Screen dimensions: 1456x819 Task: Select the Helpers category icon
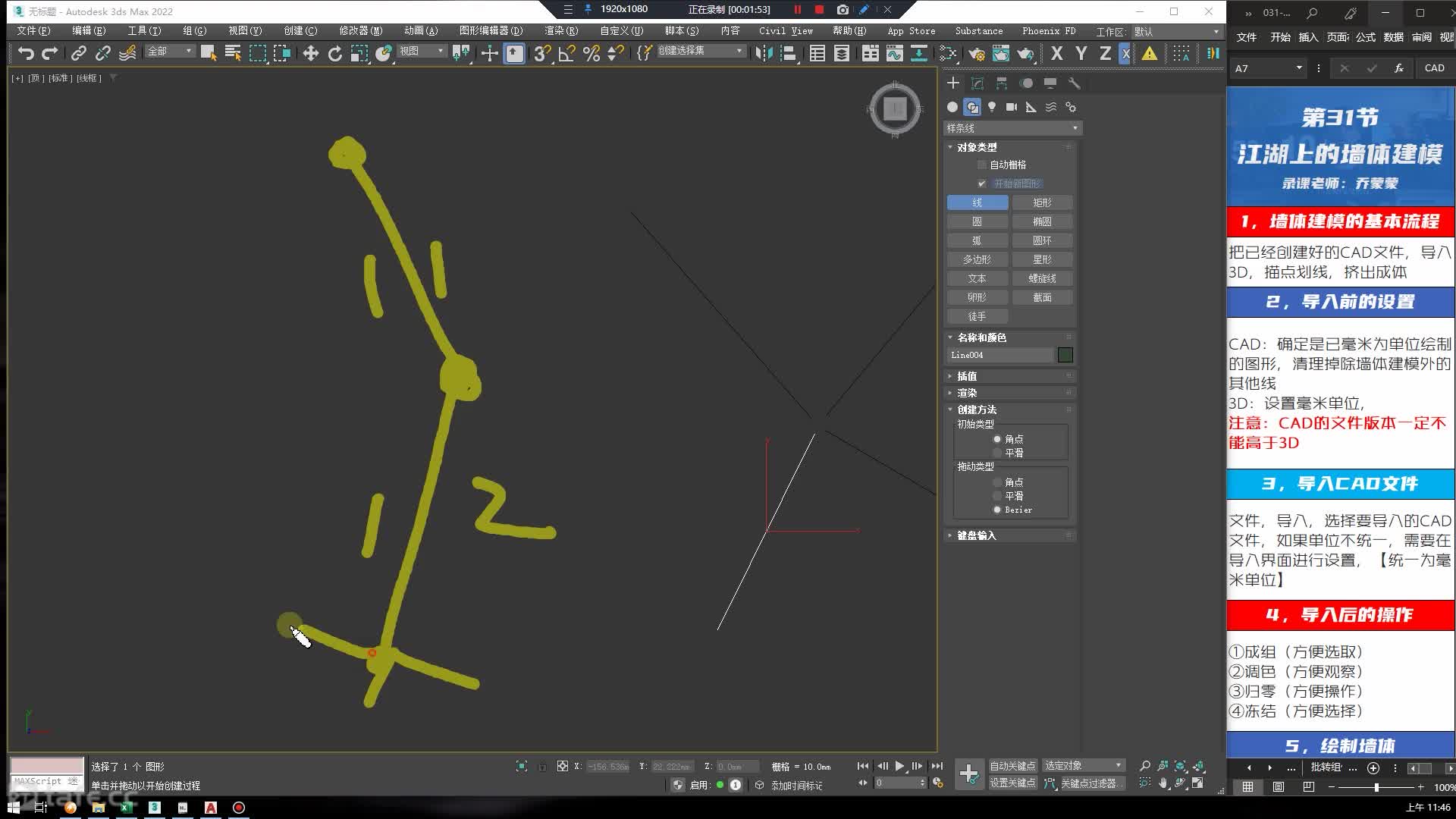(1031, 107)
